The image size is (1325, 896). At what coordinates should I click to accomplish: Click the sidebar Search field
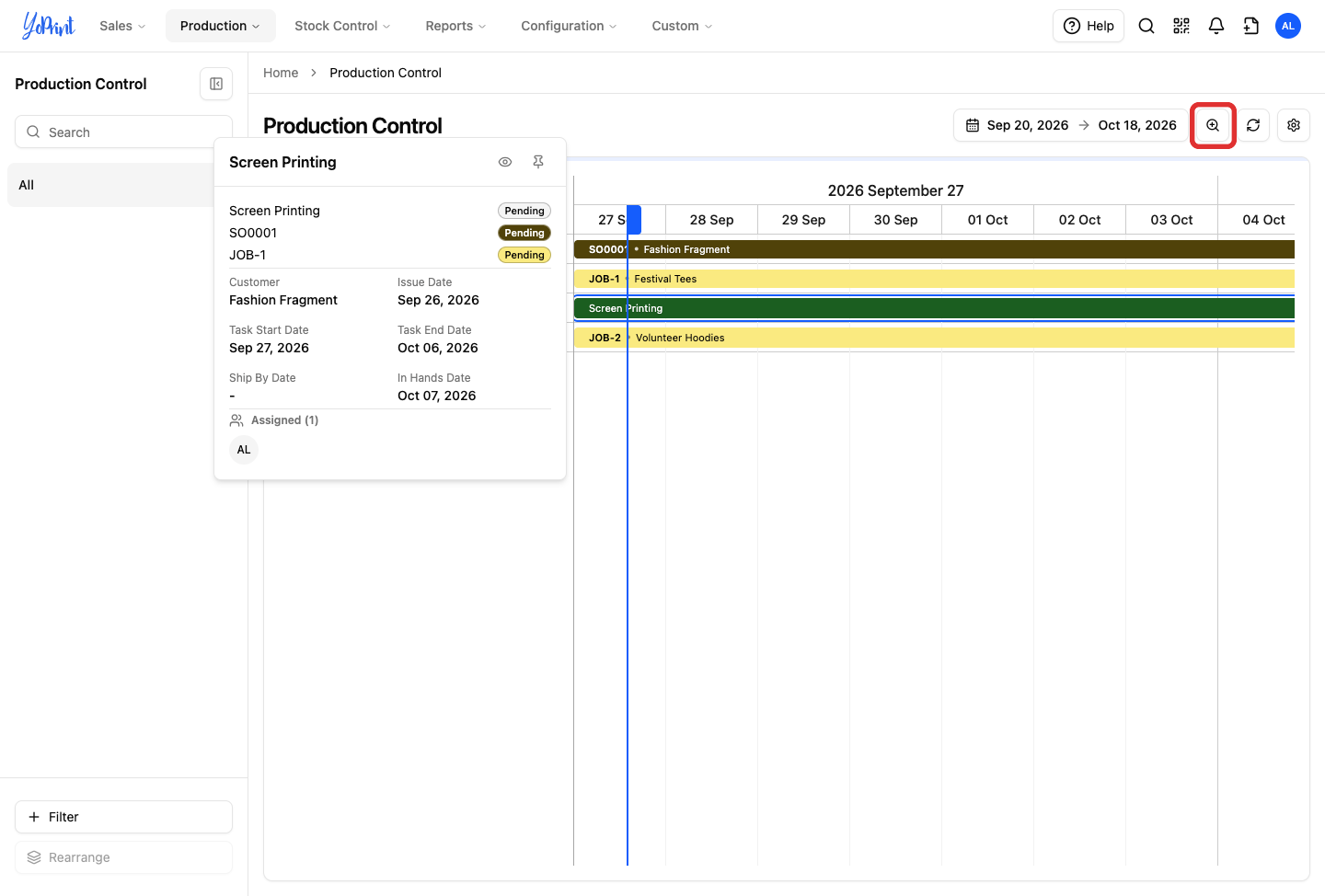coord(123,132)
